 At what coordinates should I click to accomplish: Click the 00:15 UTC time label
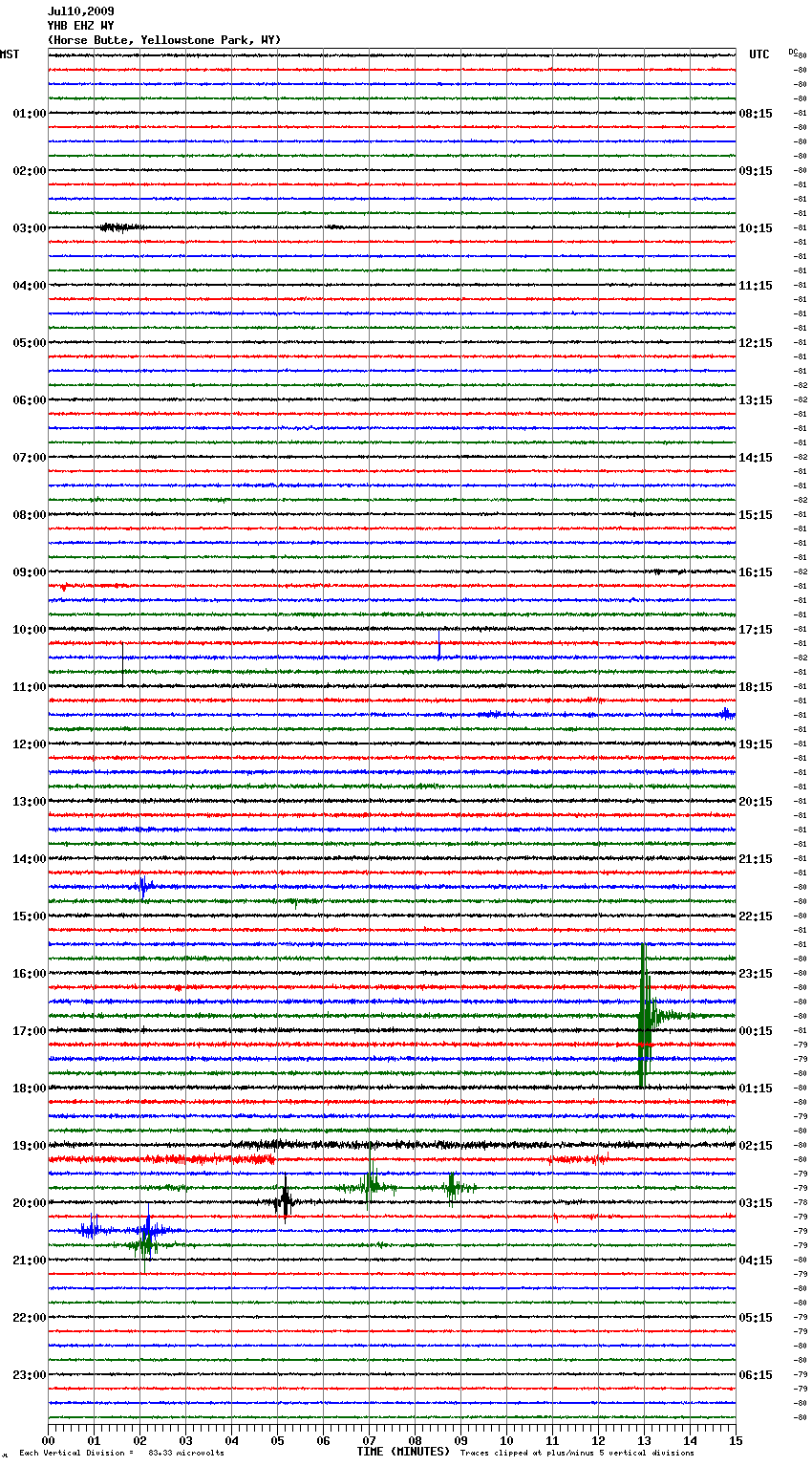click(x=756, y=1031)
